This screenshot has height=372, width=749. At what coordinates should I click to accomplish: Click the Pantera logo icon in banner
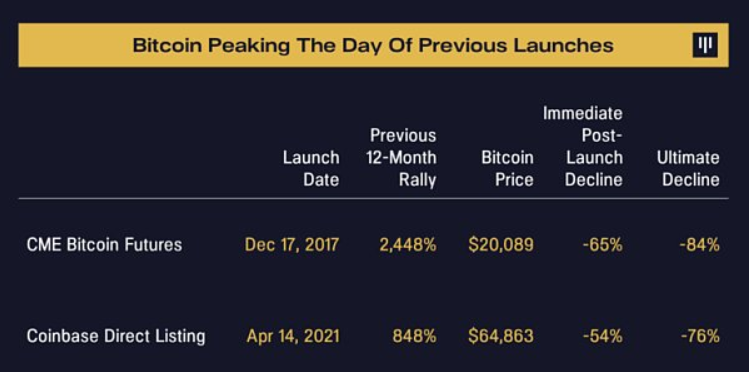coord(705,45)
